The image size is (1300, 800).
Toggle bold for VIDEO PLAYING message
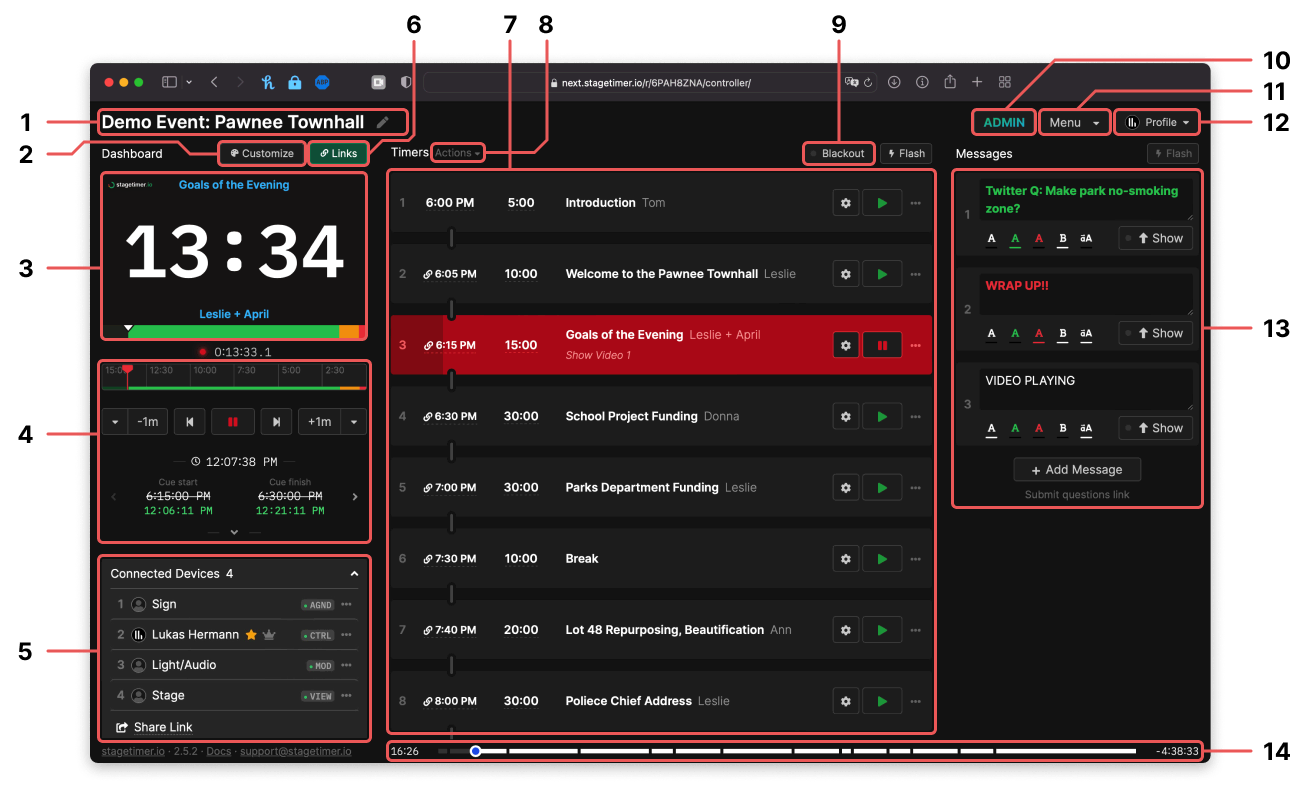click(x=1063, y=429)
